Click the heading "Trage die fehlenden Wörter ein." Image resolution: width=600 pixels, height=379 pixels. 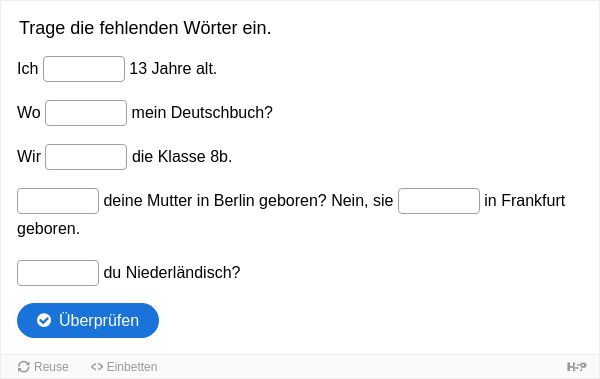[x=145, y=28]
